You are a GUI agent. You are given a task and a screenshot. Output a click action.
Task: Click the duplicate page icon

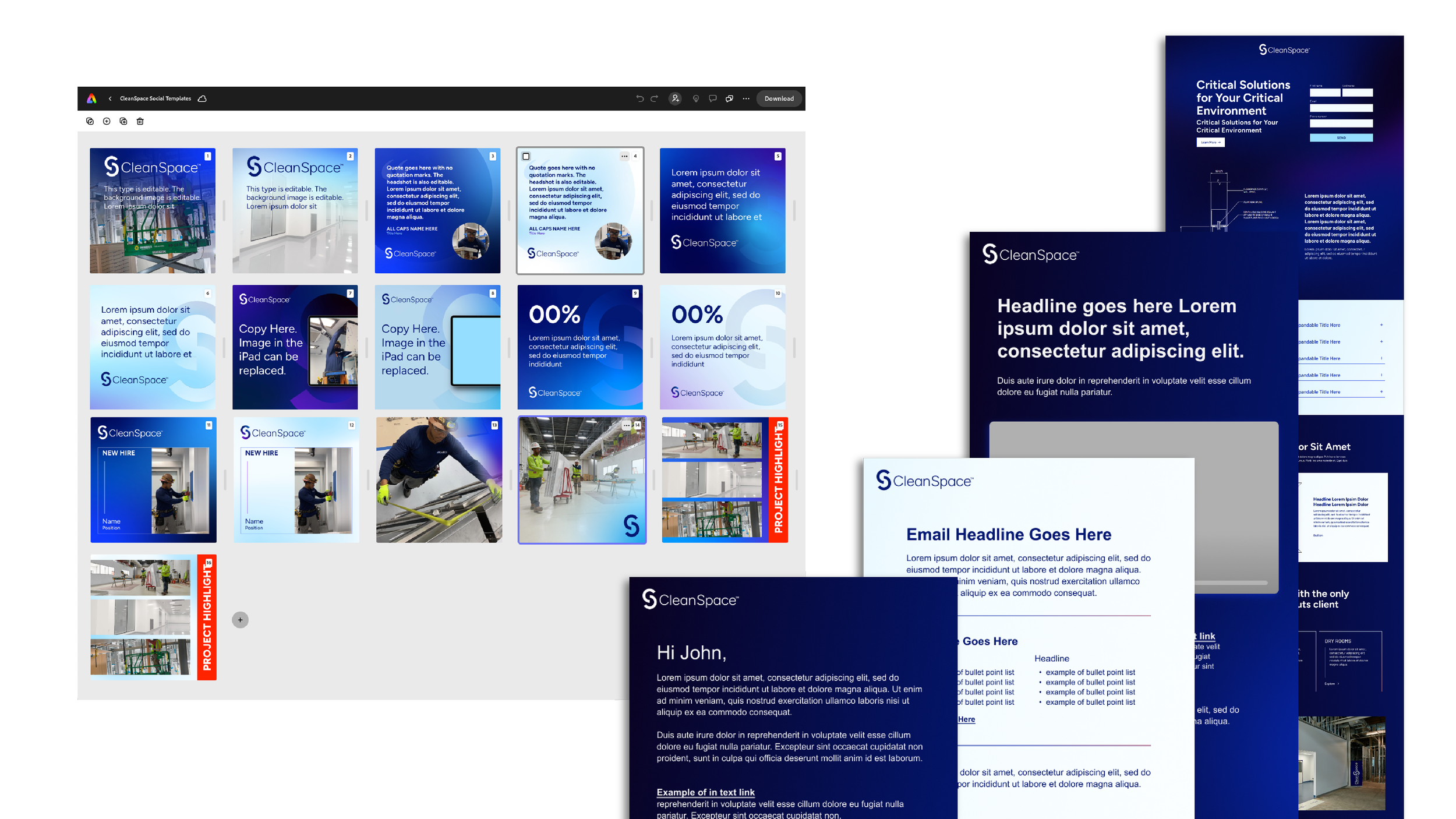(123, 121)
